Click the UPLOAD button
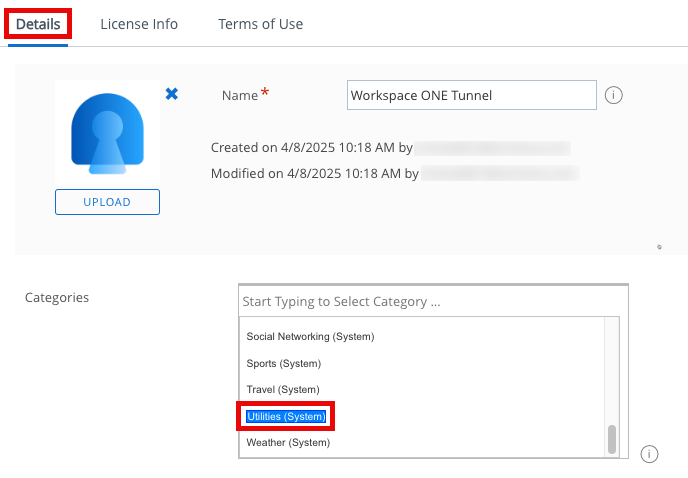 108,202
